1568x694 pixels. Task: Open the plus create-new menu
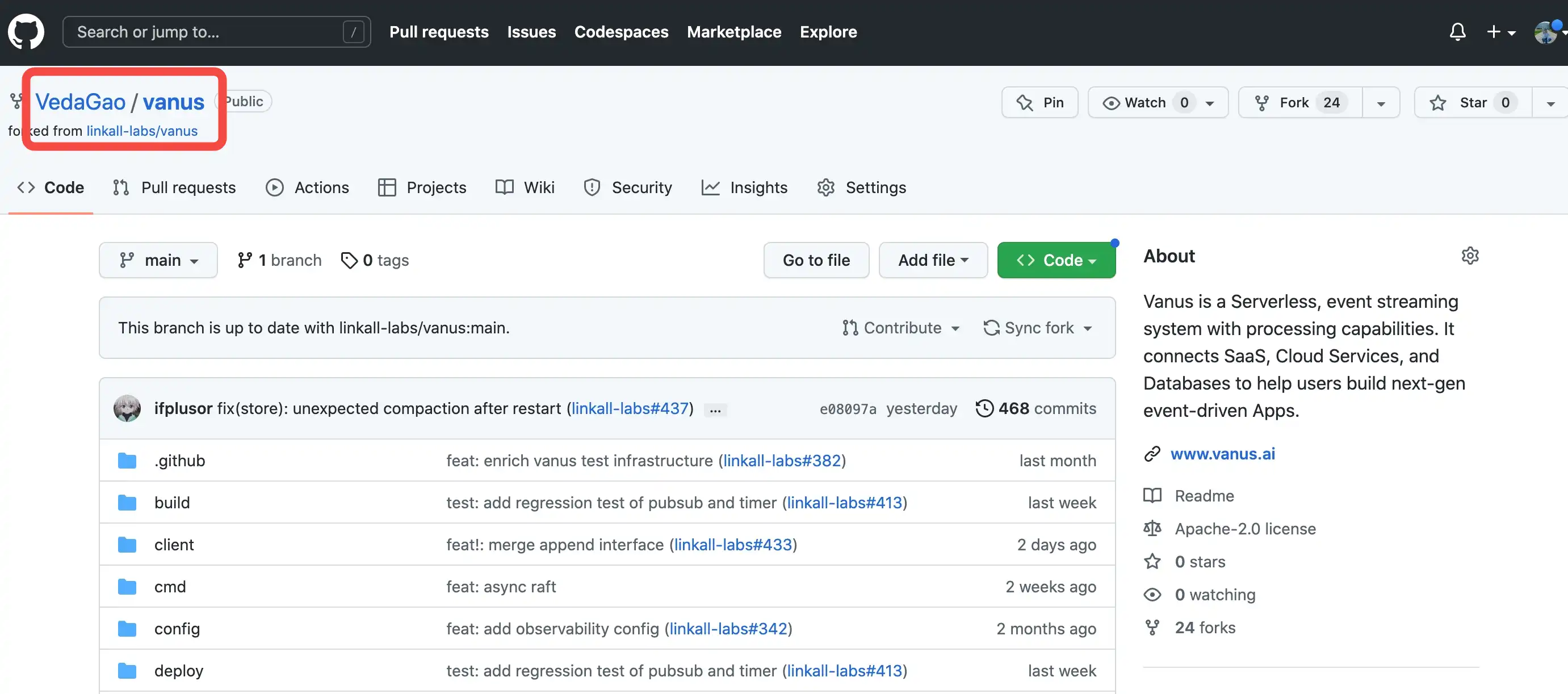pos(1500,32)
